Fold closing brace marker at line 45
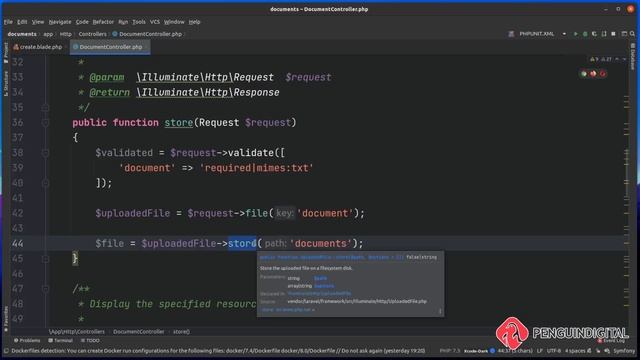Viewport: 640px width, 360px height. [x=45, y=258]
